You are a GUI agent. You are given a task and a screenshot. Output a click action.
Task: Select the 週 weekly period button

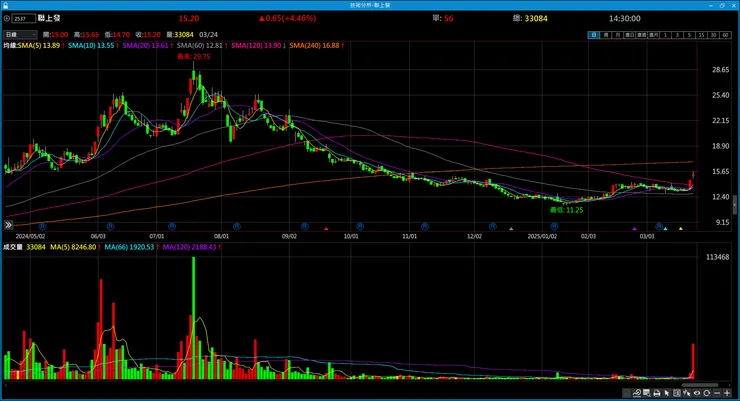pyautogui.click(x=606, y=35)
